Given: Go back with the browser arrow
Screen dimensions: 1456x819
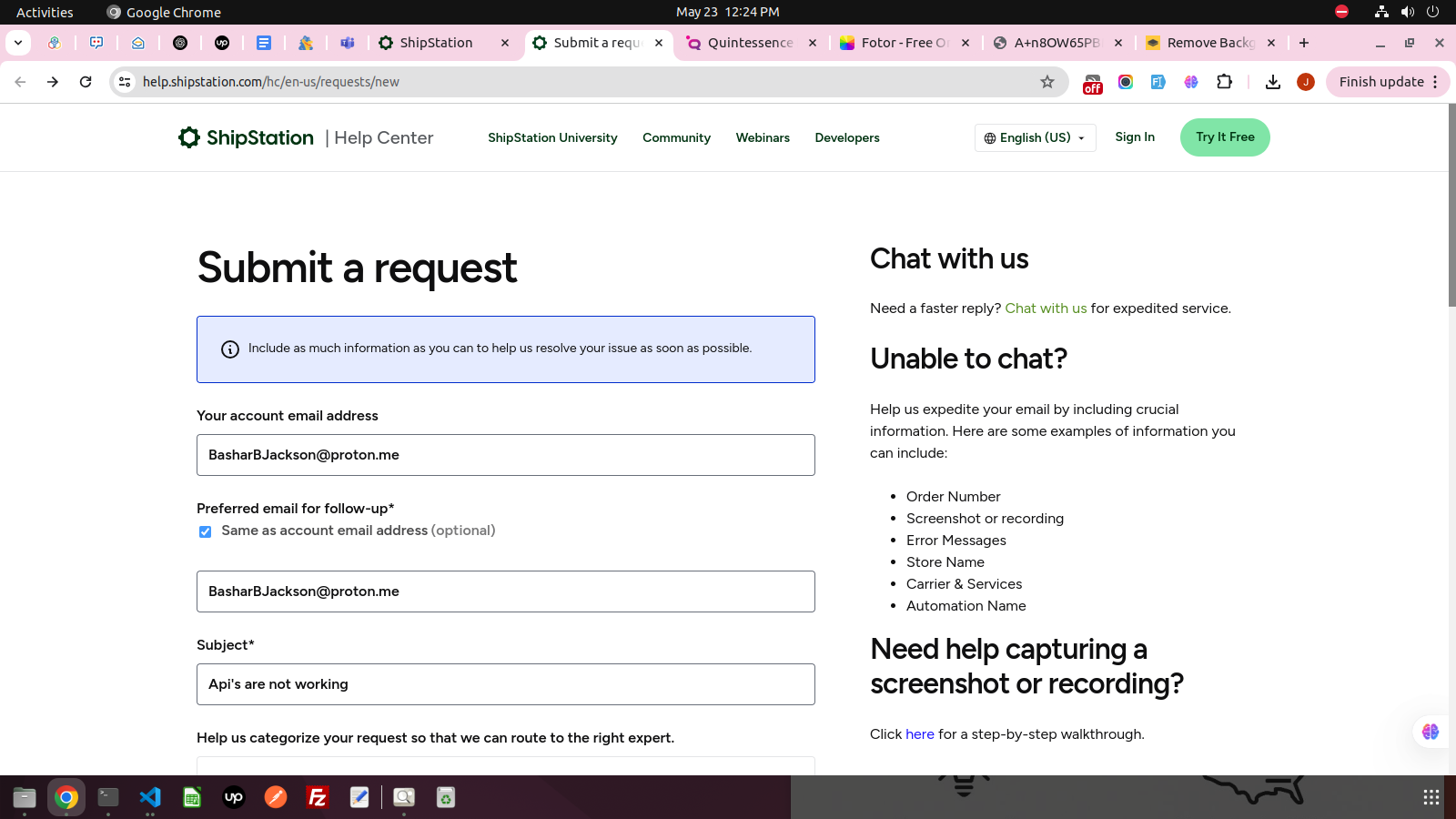Looking at the screenshot, I should click(20, 82).
